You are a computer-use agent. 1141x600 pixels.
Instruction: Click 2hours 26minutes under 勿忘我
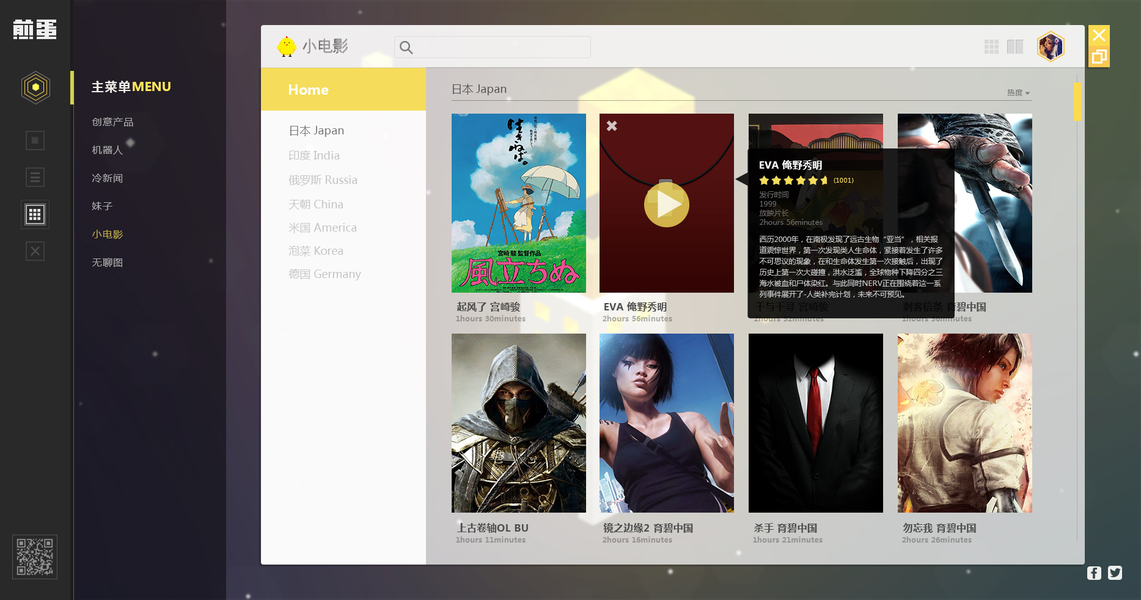[x=937, y=540]
